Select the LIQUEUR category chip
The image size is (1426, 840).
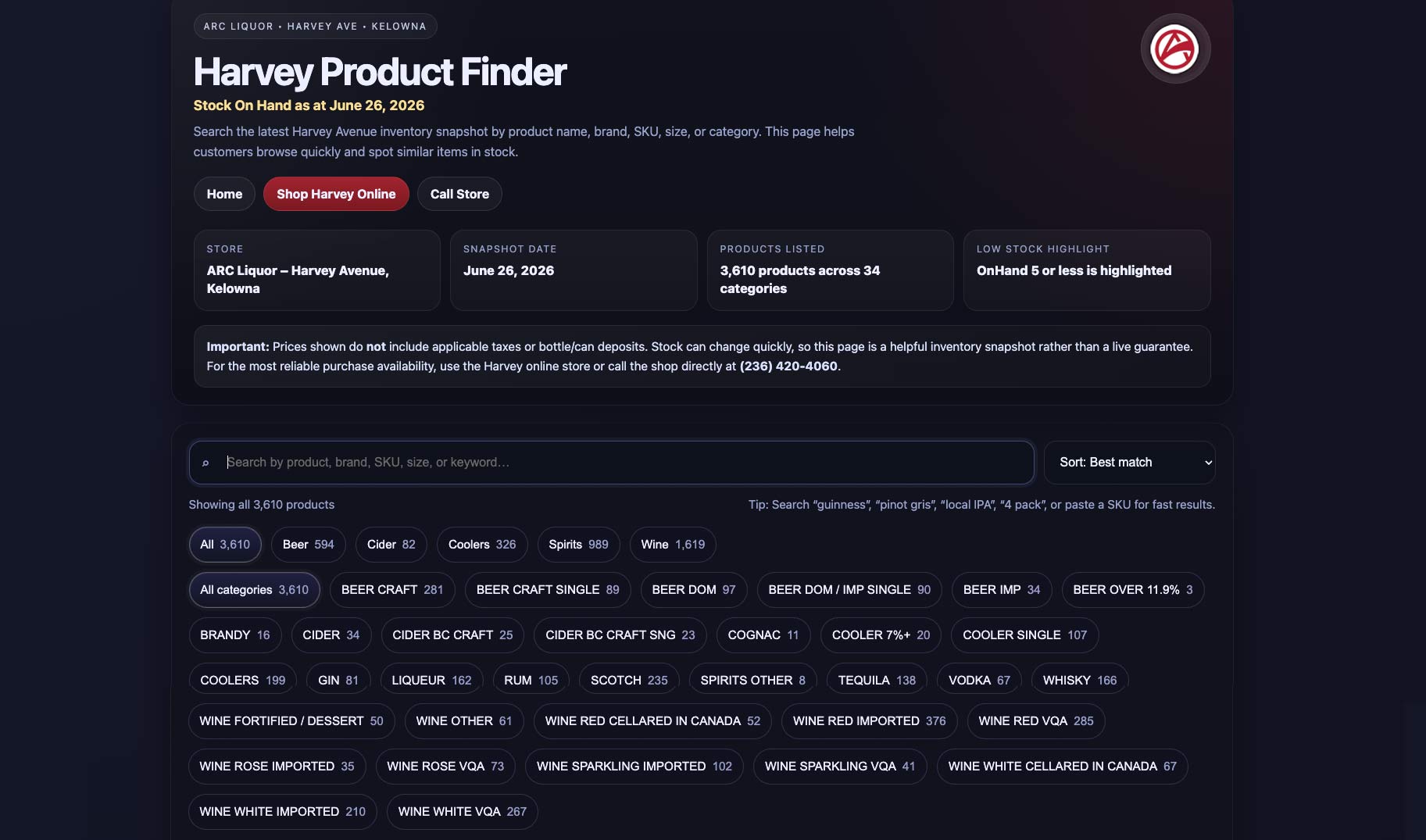(432, 678)
